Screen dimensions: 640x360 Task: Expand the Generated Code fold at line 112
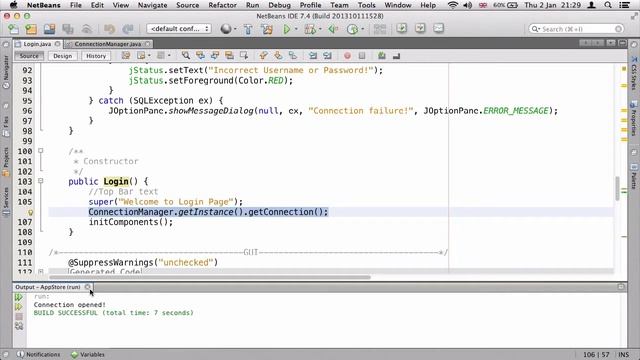(40, 271)
